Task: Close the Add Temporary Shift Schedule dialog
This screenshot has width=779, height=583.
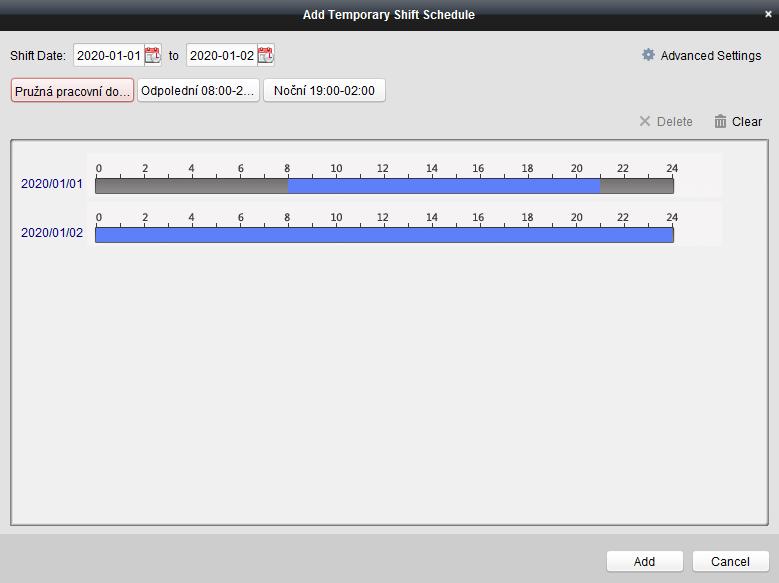Action: pyautogui.click(x=768, y=14)
